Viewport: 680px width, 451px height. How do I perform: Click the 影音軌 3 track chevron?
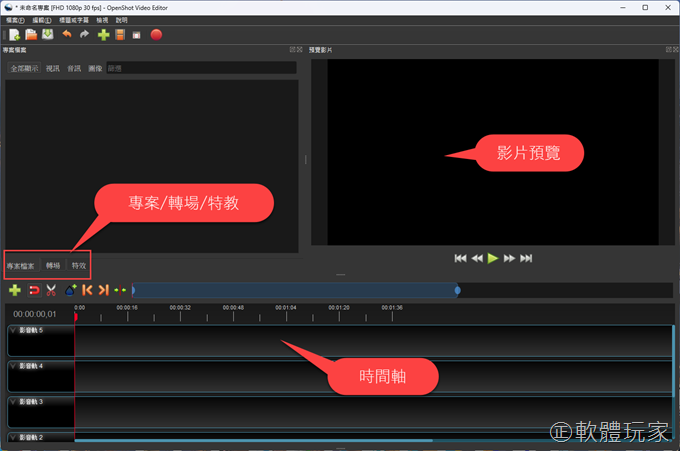click(x=13, y=401)
